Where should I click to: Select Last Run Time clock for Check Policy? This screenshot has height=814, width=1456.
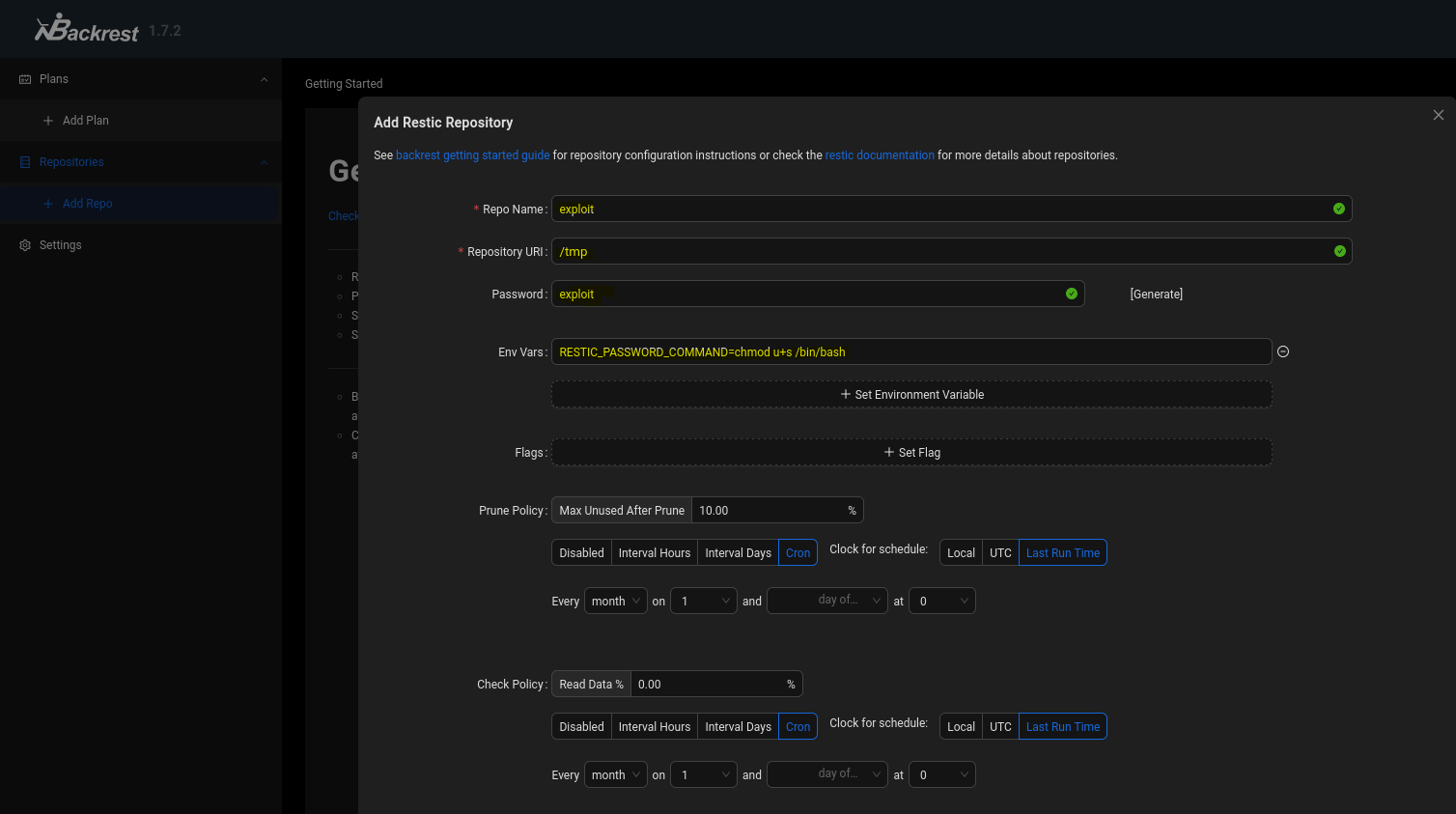coord(1063,726)
